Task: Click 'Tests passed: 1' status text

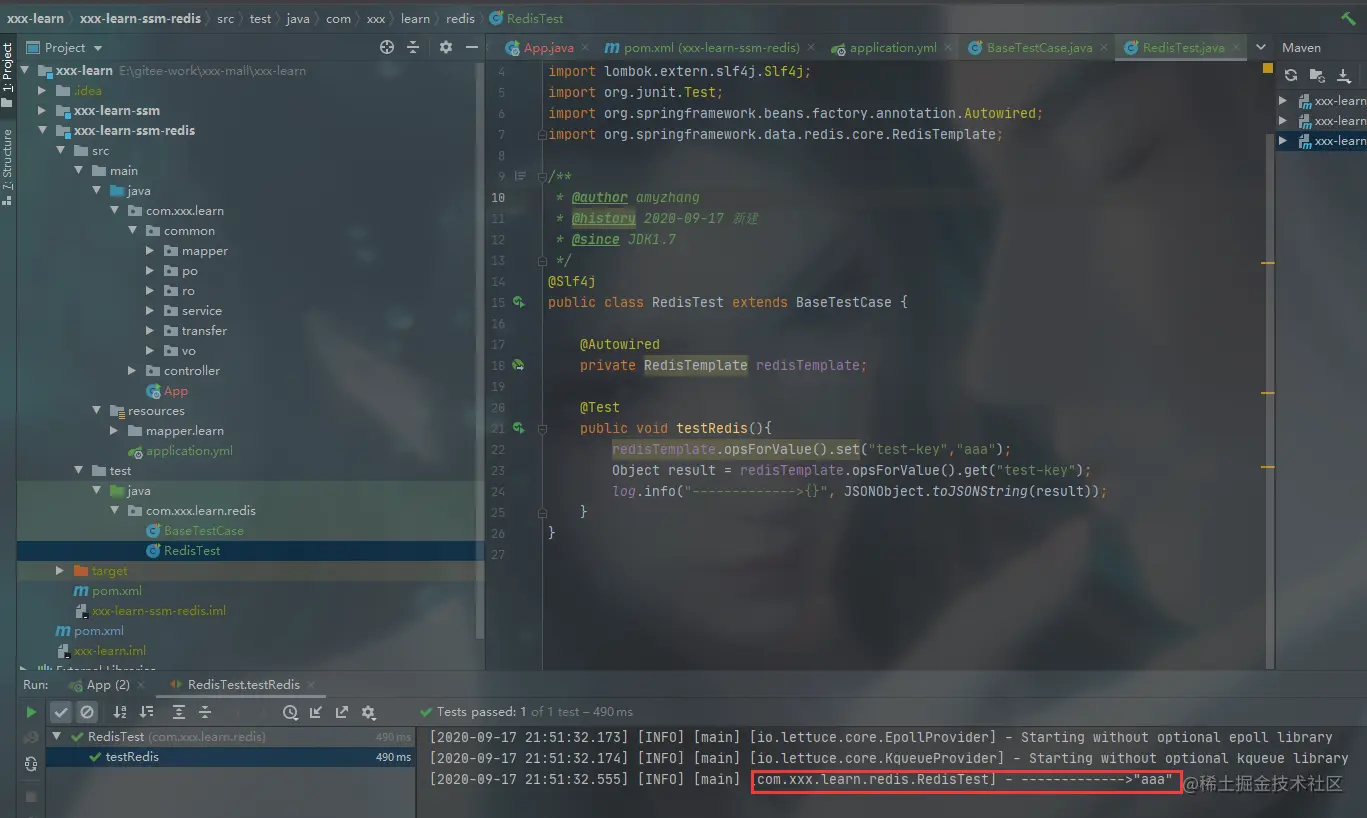Action: pyautogui.click(x=482, y=712)
